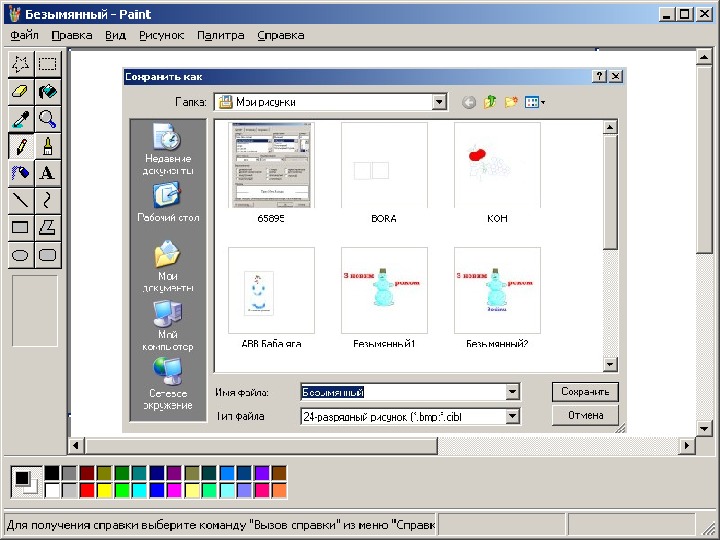Image resolution: width=720 pixels, height=540 pixels.
Task: Select the Безымянный2 snowman thumbnail
Action: (497, 290)
